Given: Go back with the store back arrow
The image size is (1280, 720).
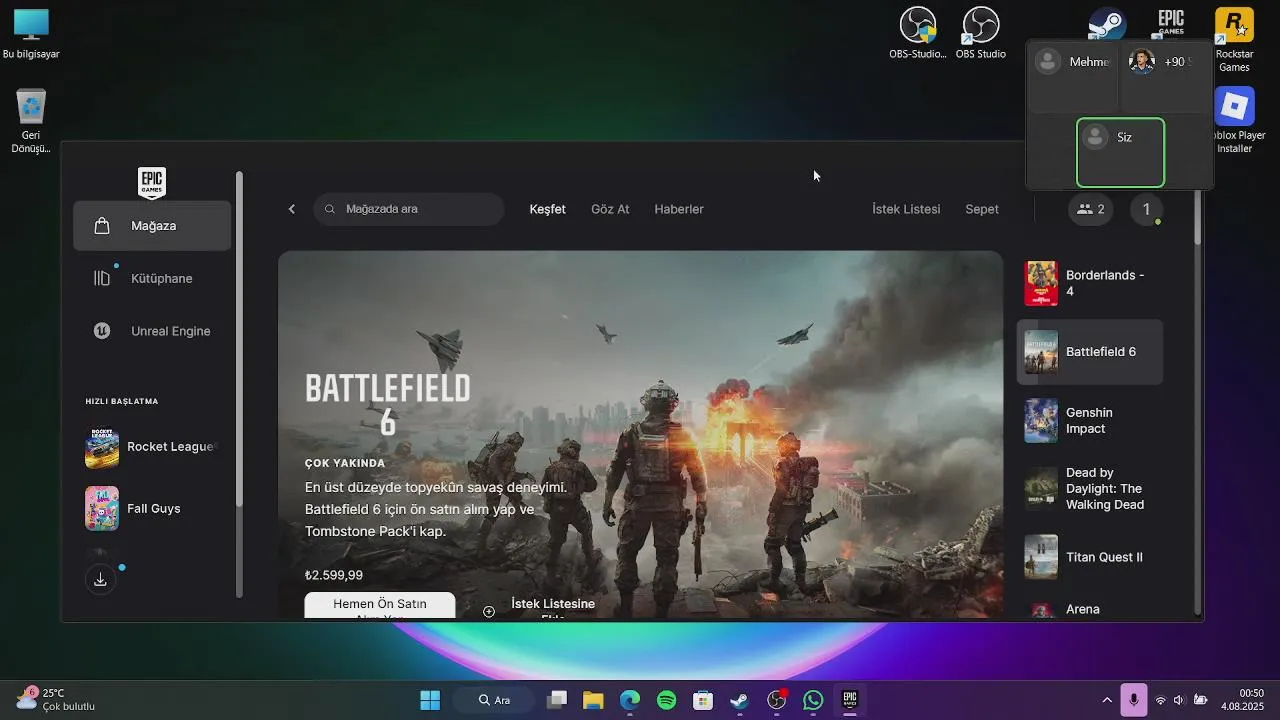Looking at the screenshot, I should click(x=292, y=209).
